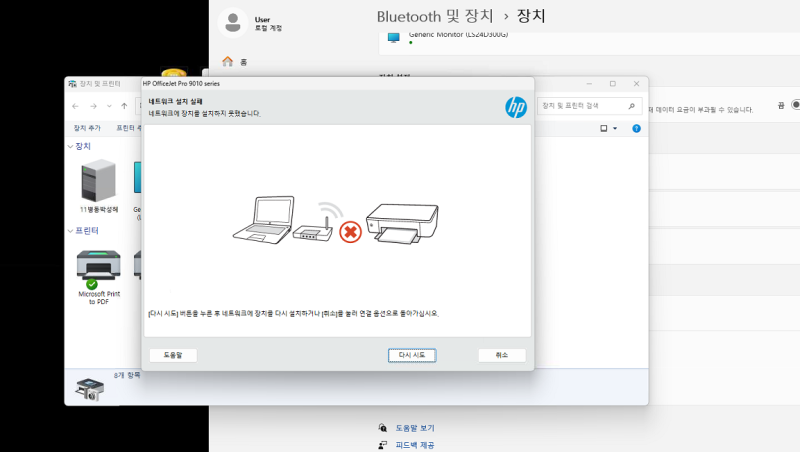The image size is (800, 452).
Task: Open recent locations chevron in Devices and Printers
Action: tap(109, 106)
